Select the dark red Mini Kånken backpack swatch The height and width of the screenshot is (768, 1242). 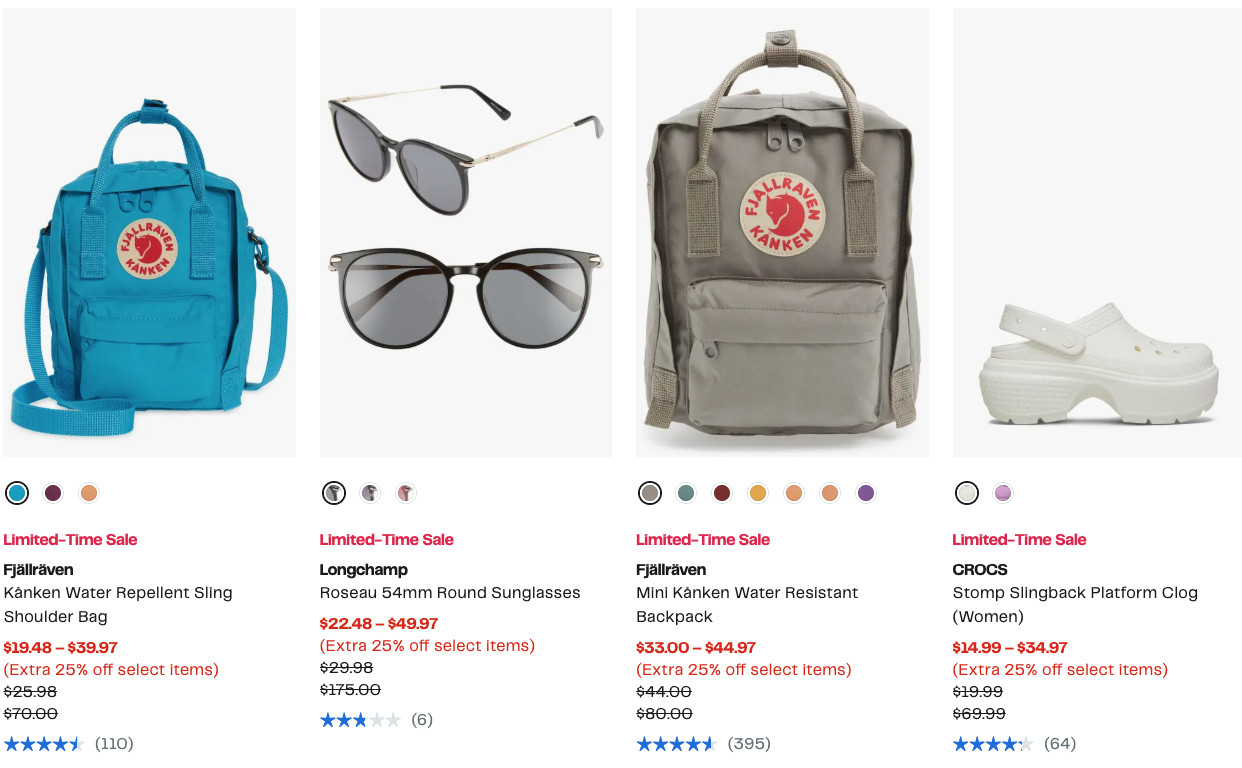(722, 493)
